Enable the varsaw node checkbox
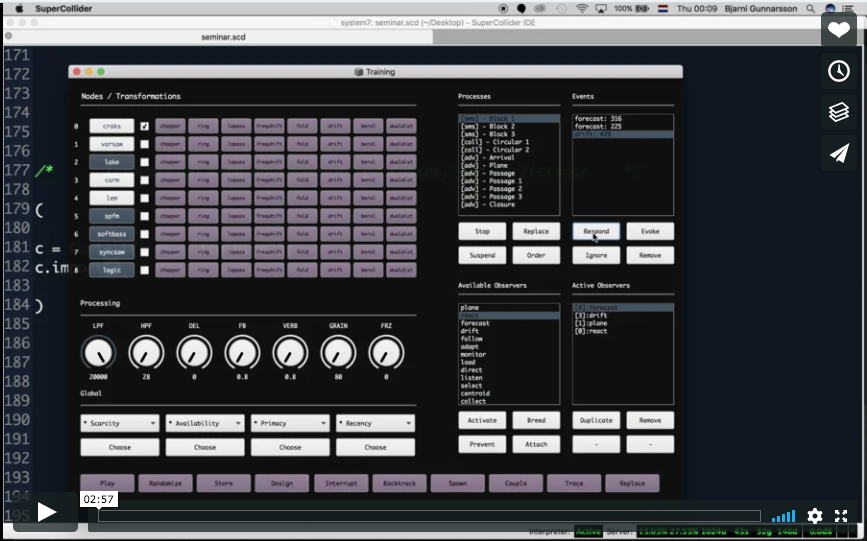The width and height of the screenshot is (867, 541). pos(144,144)
